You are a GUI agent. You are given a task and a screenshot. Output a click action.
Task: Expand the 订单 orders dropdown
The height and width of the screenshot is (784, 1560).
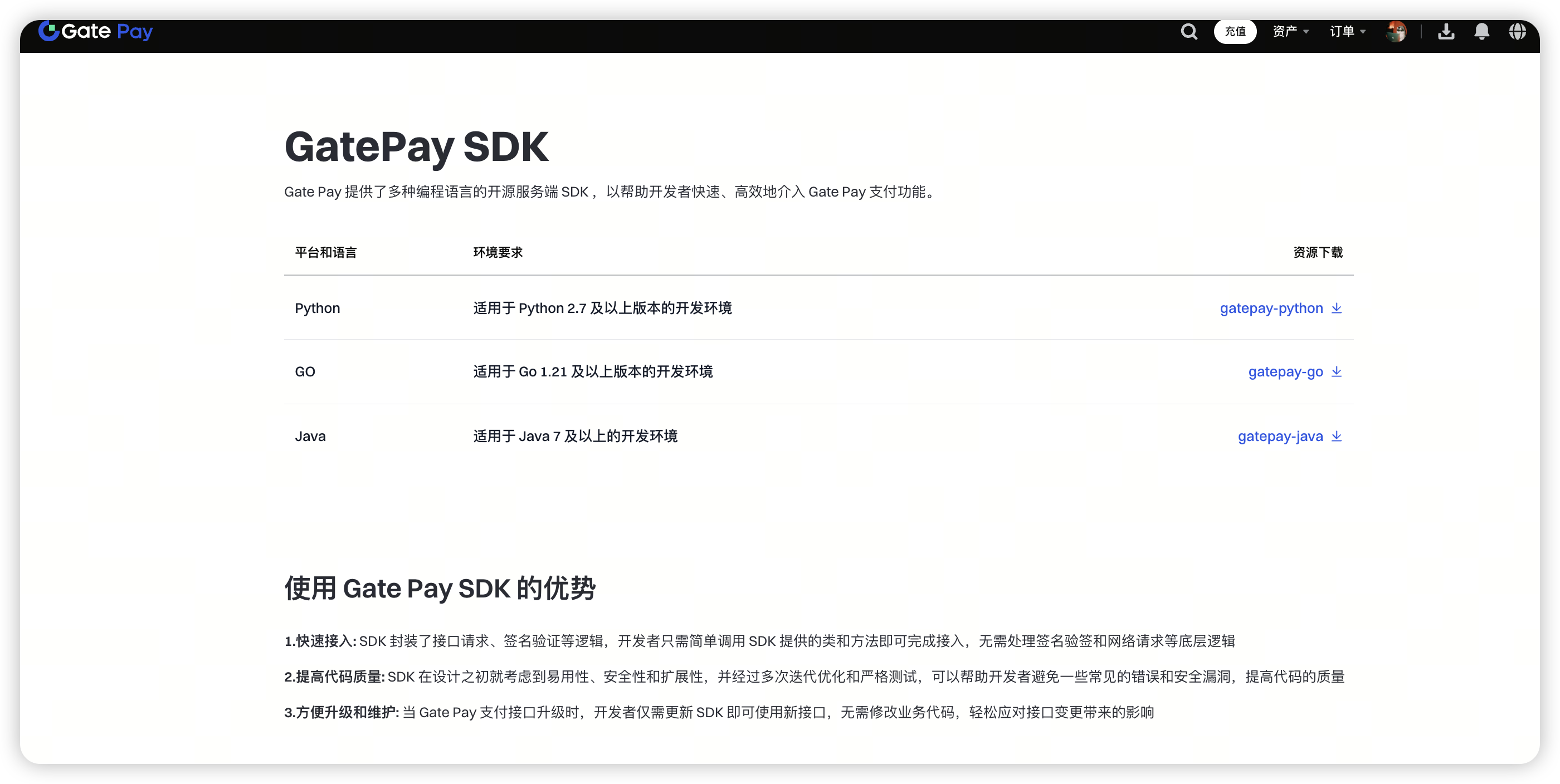pos(1342,32)
